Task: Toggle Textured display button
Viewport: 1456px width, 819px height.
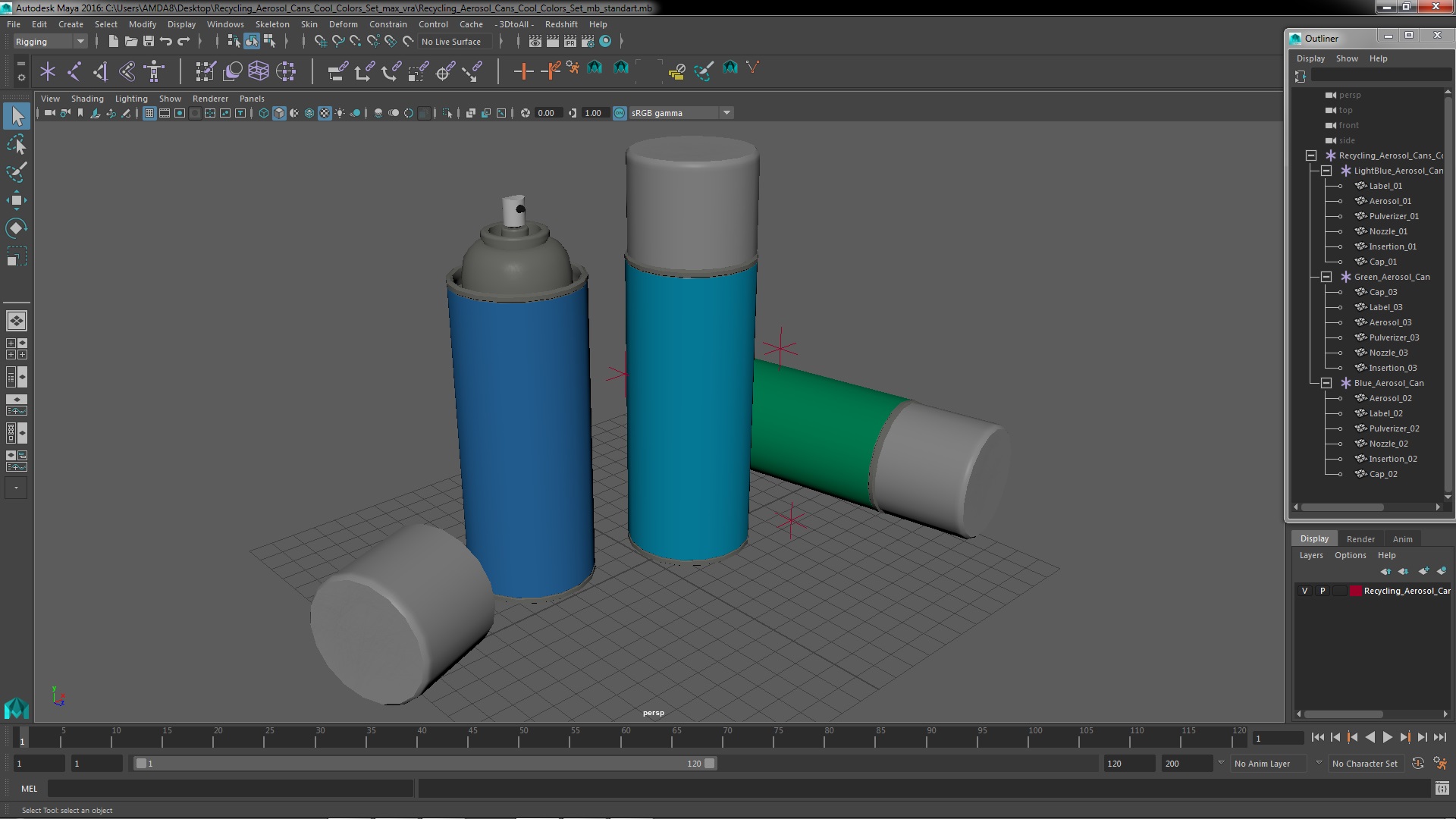Action: tap(325, 113)
